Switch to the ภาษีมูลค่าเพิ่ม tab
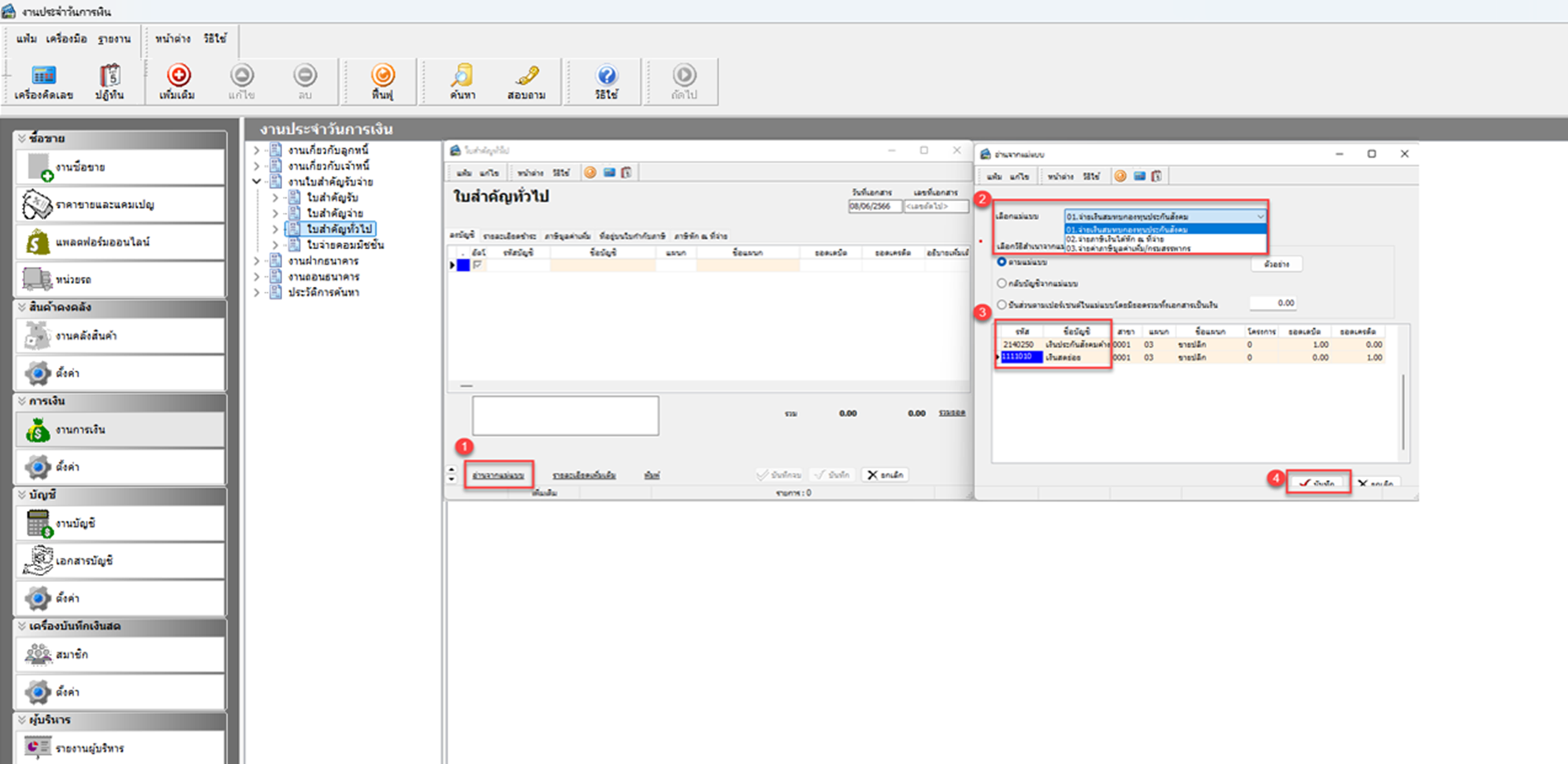1568x764 pixels. [x=567, y=236]
